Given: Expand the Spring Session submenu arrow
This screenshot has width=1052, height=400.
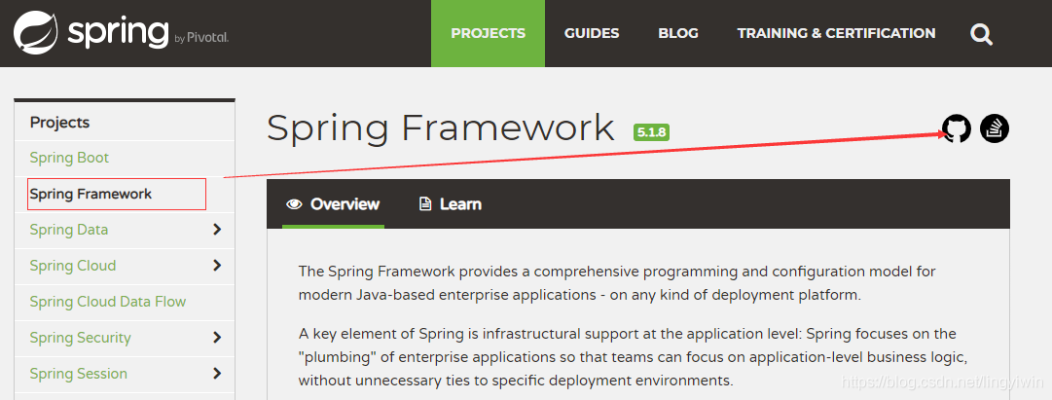Looking at the screenshot, I should 217,374.
